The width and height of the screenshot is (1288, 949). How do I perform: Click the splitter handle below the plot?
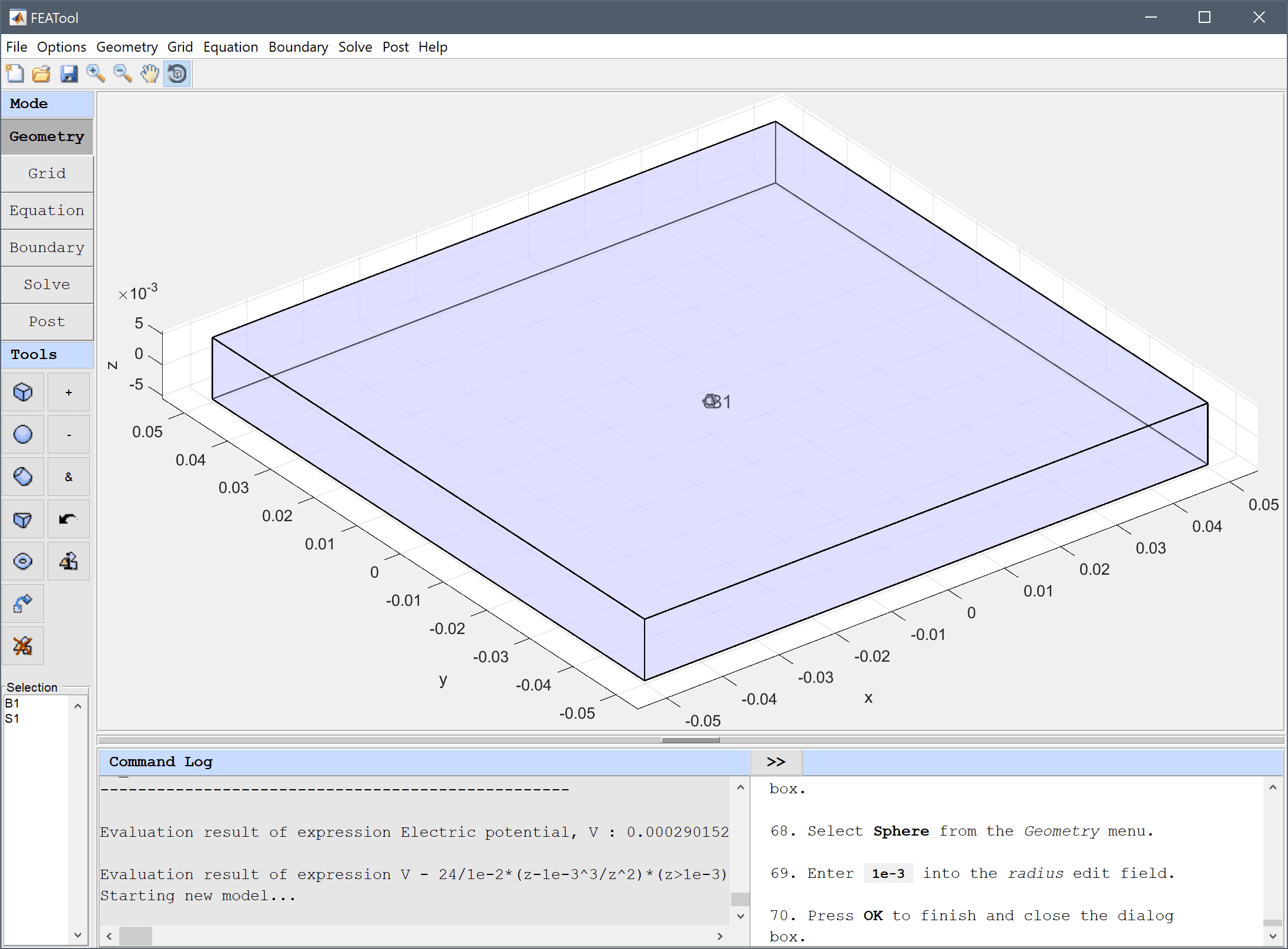tap(690, 740)
